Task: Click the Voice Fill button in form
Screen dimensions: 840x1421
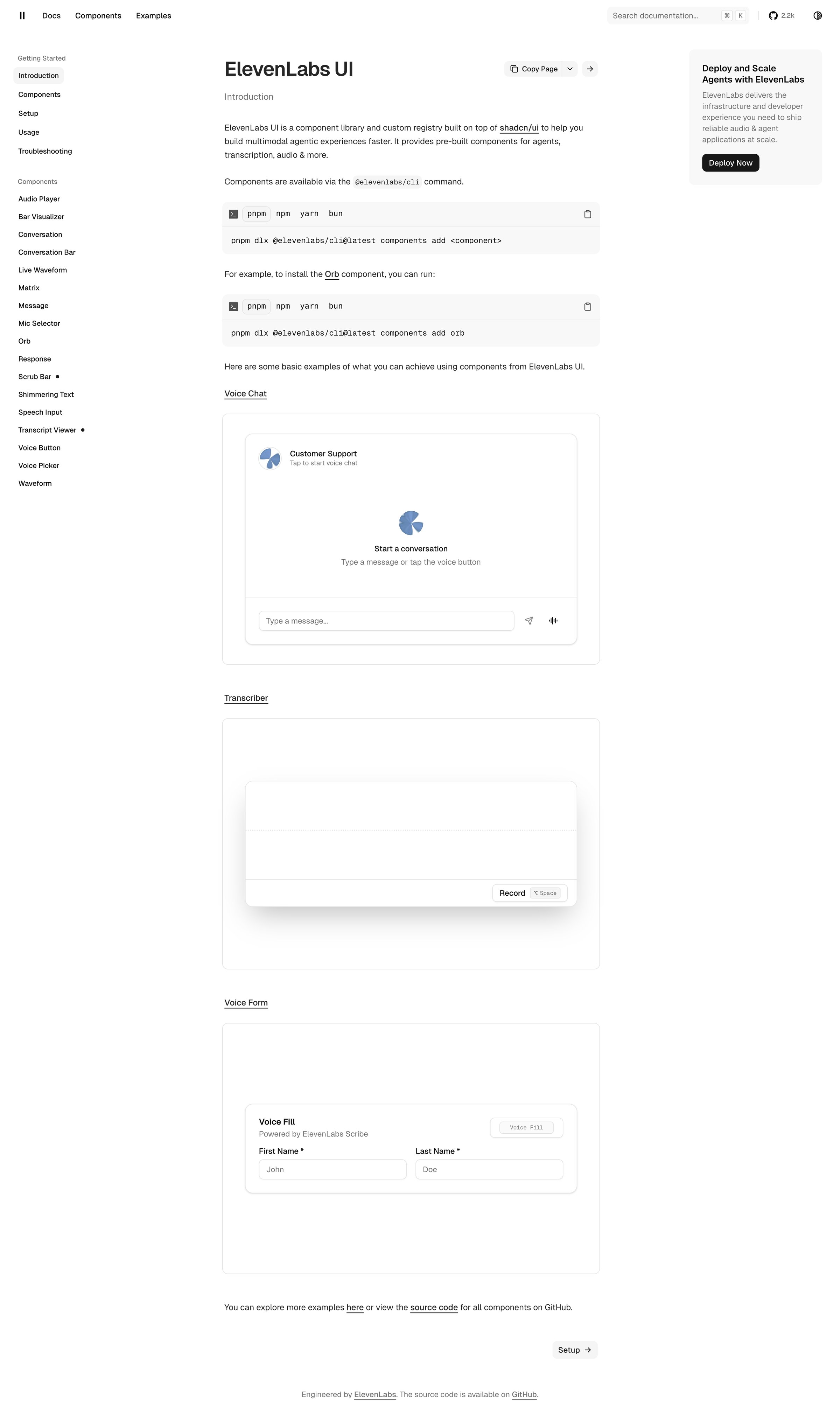Action: coord(526,1127)
